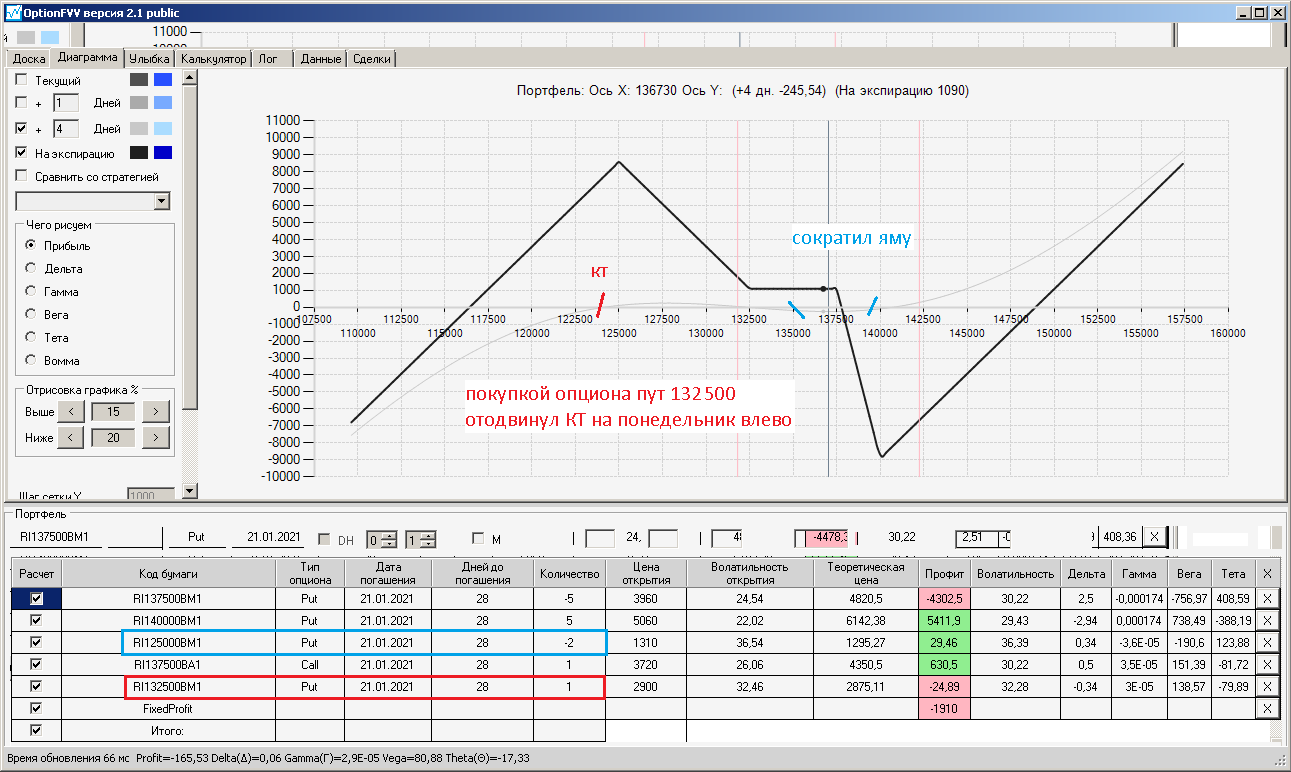Click the OptionFVV app icon in title bar

[x=13, y=13]
